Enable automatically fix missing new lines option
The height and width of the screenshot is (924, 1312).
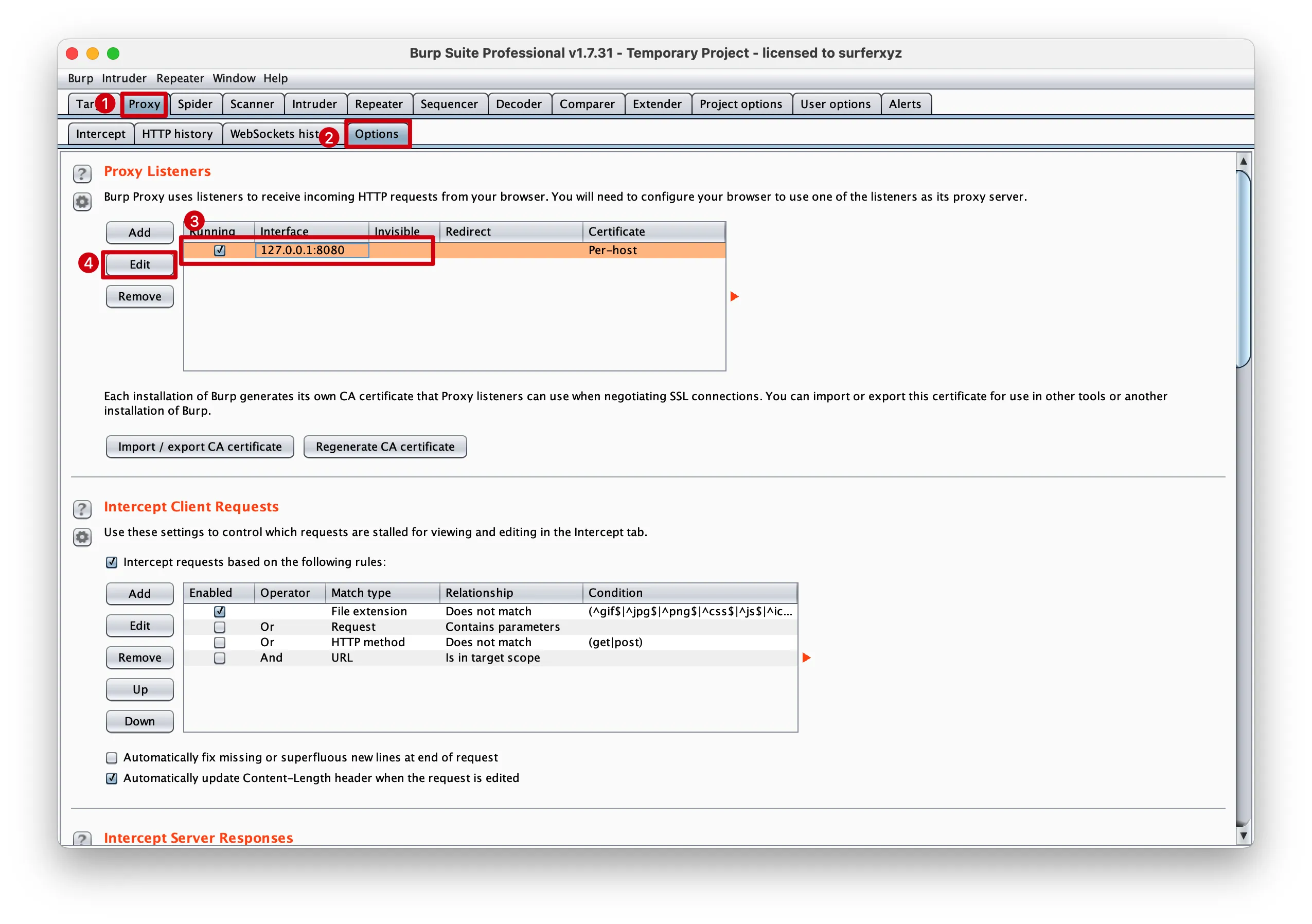[x=112, y=757]
